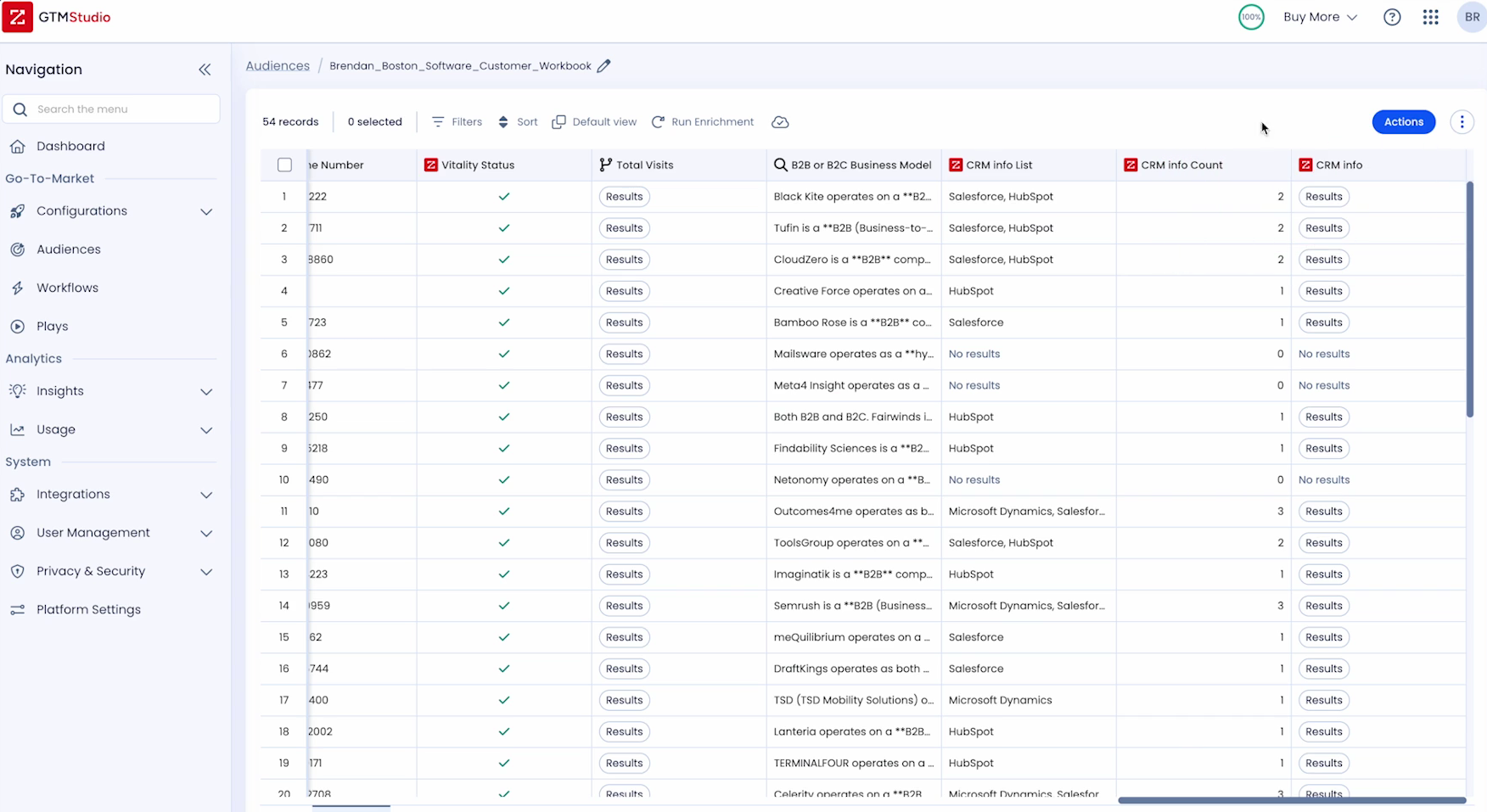Screen dimensions: 1487x812
Task: Expand the User Management menu chevron
Action: tap(206, 533)
